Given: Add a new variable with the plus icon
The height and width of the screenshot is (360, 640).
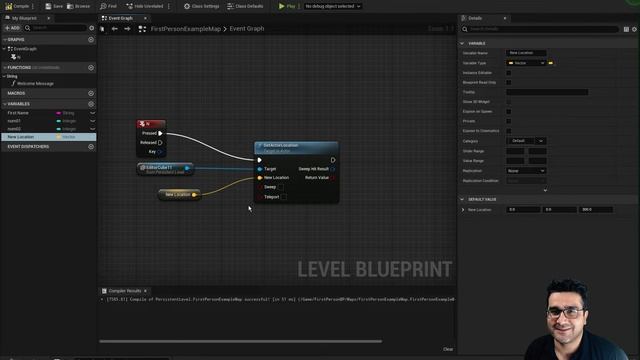Looking at the screenshot, I should (91, 104).
